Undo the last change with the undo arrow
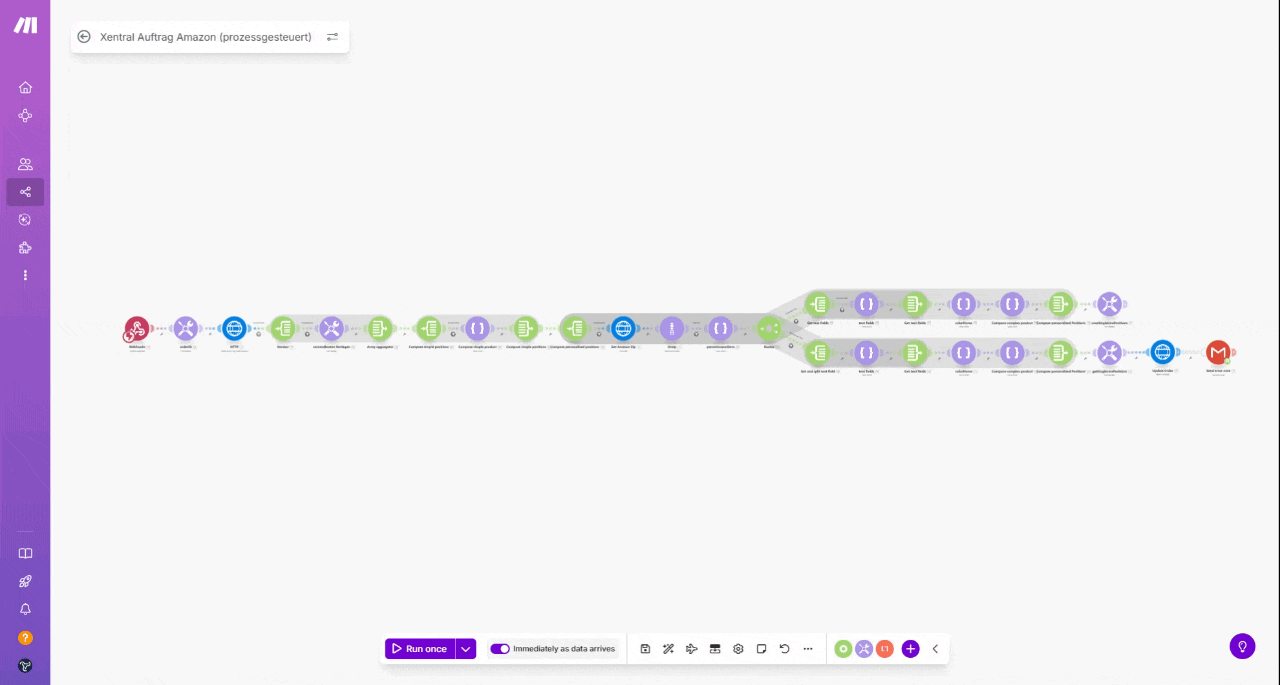 click(785, 648)
